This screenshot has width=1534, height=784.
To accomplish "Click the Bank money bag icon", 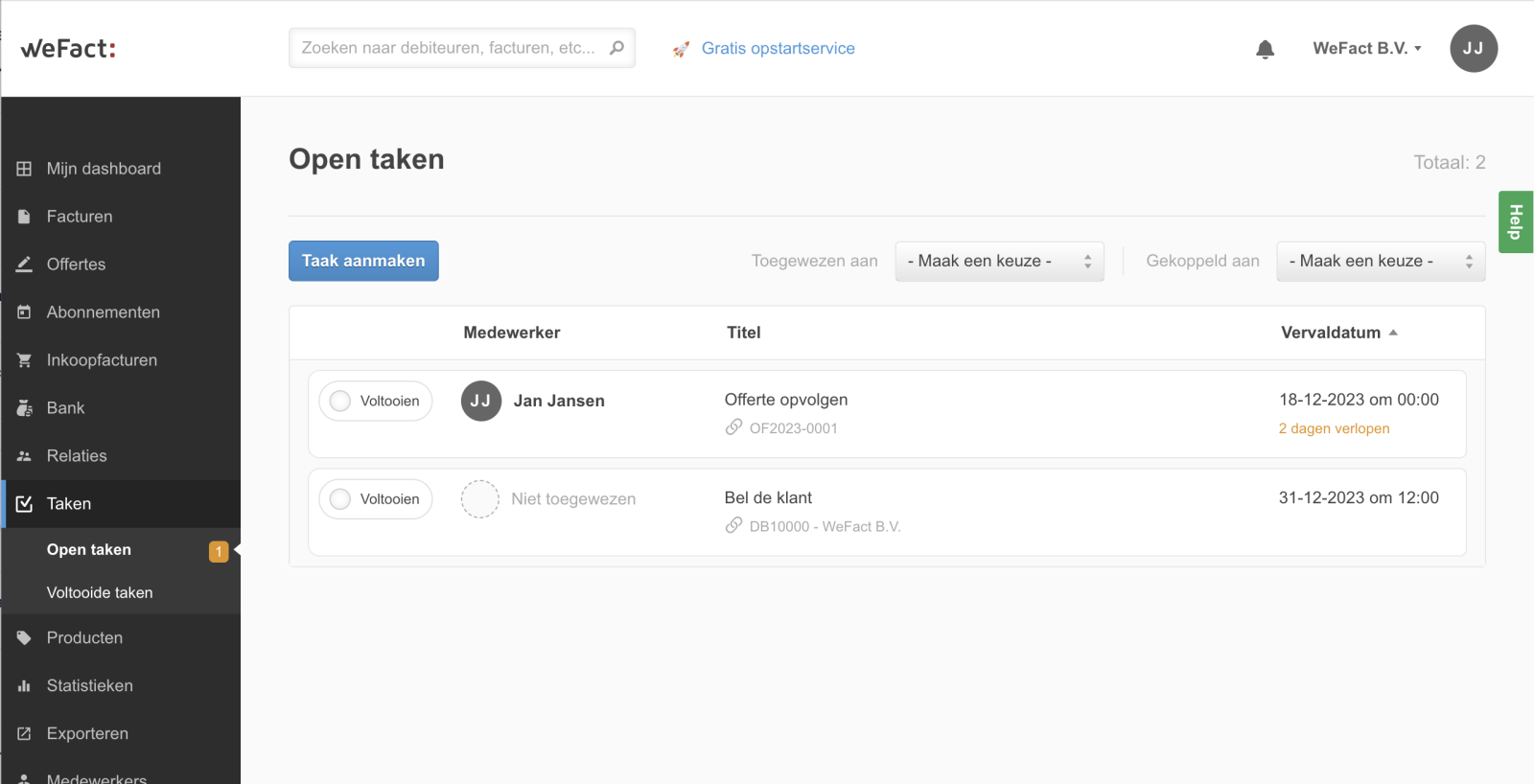I will coord(24,408).
